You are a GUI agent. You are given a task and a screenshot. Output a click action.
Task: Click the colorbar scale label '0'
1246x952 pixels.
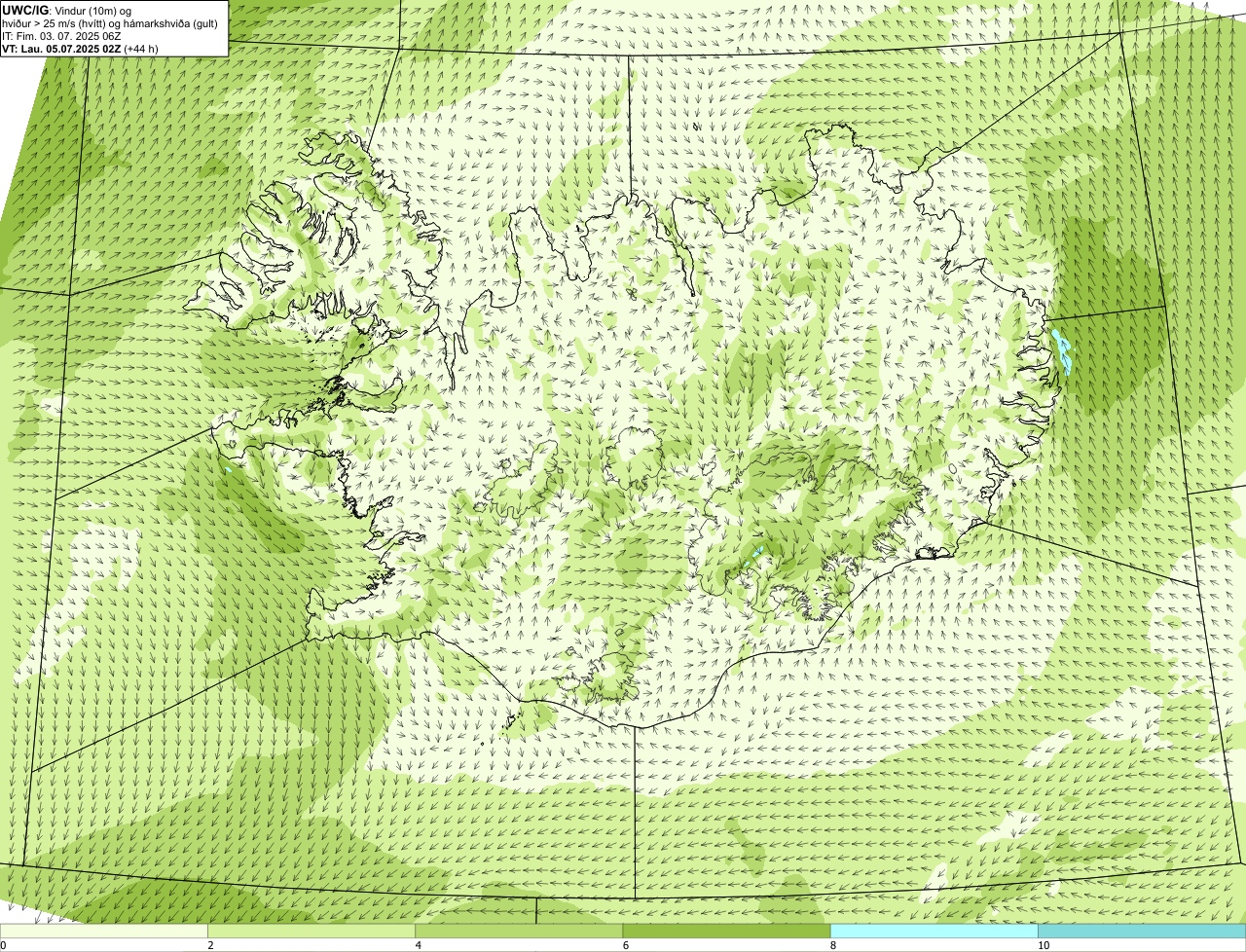(3, 945)
